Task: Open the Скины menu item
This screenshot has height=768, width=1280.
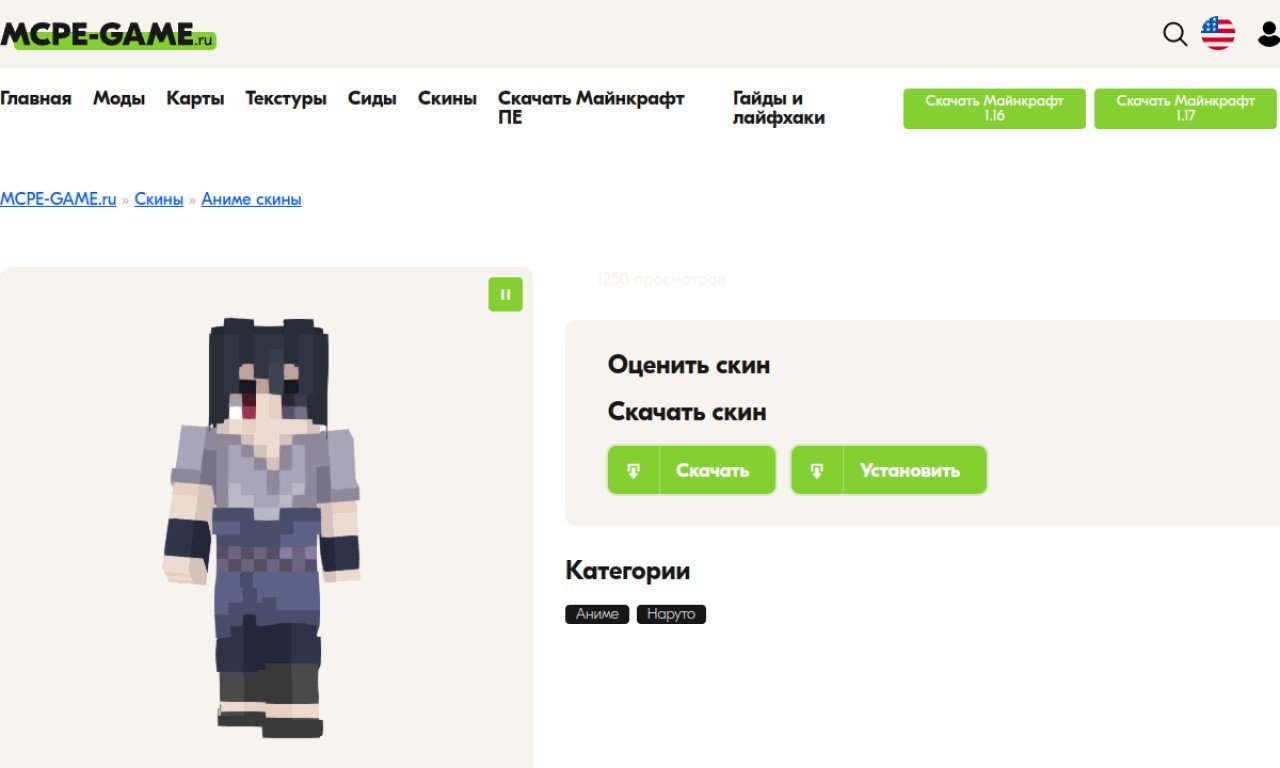Action: [x=447, y=98]
